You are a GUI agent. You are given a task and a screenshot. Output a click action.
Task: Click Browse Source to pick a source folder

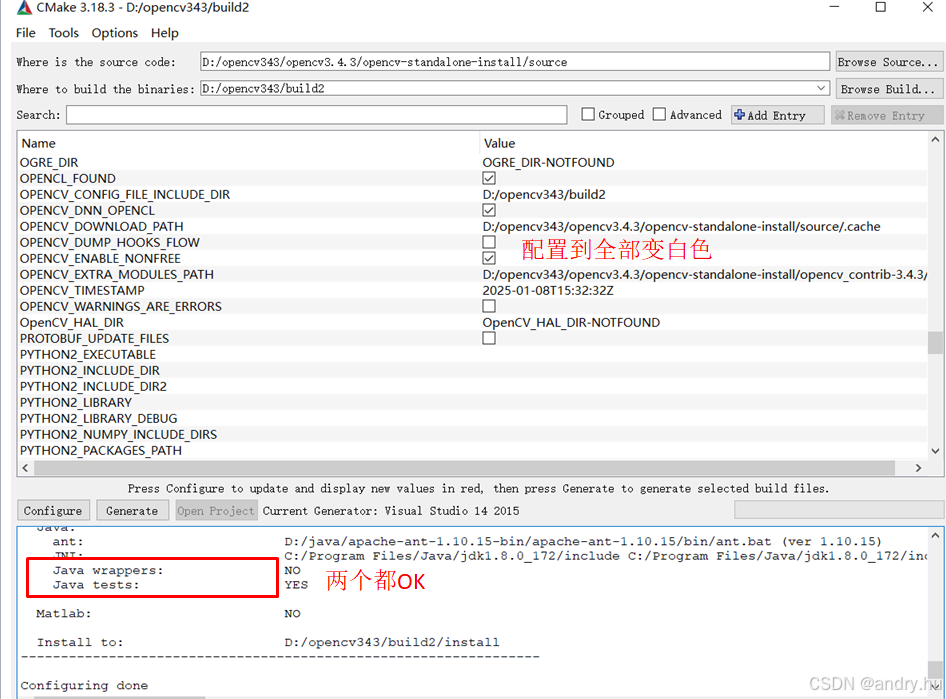pyautogui.click(x=888, y=61)
